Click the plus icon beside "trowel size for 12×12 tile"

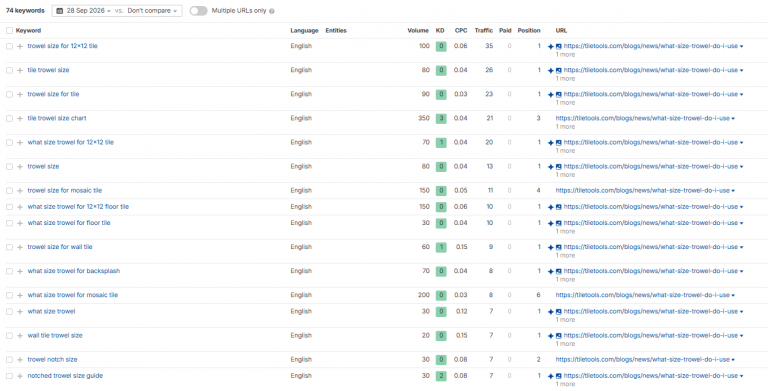click(20, 46)
